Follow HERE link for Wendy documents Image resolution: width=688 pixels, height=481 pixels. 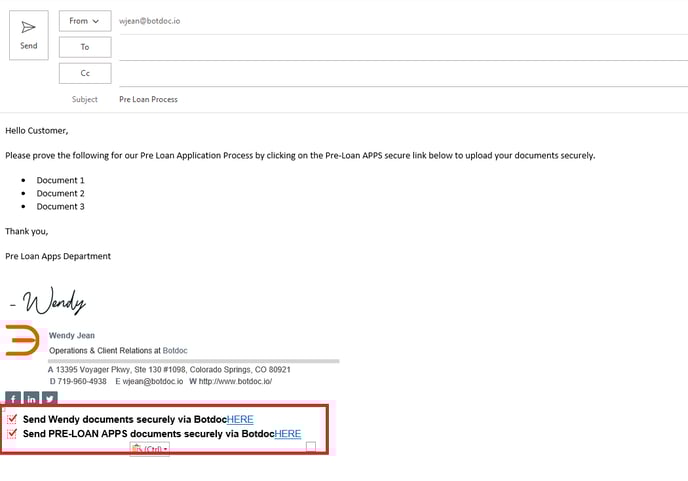(240, 420)
